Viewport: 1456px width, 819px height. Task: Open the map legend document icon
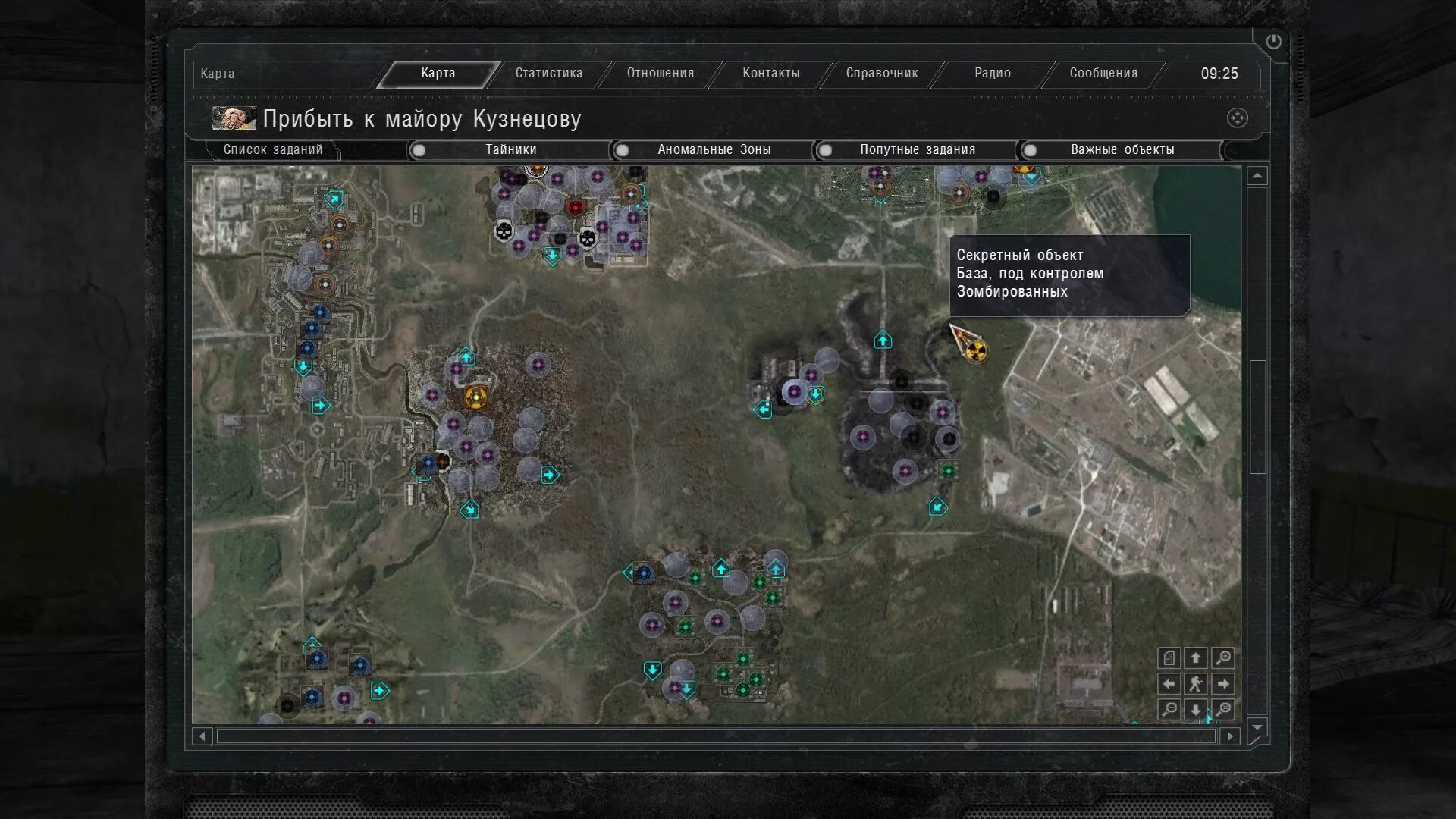1169,657
